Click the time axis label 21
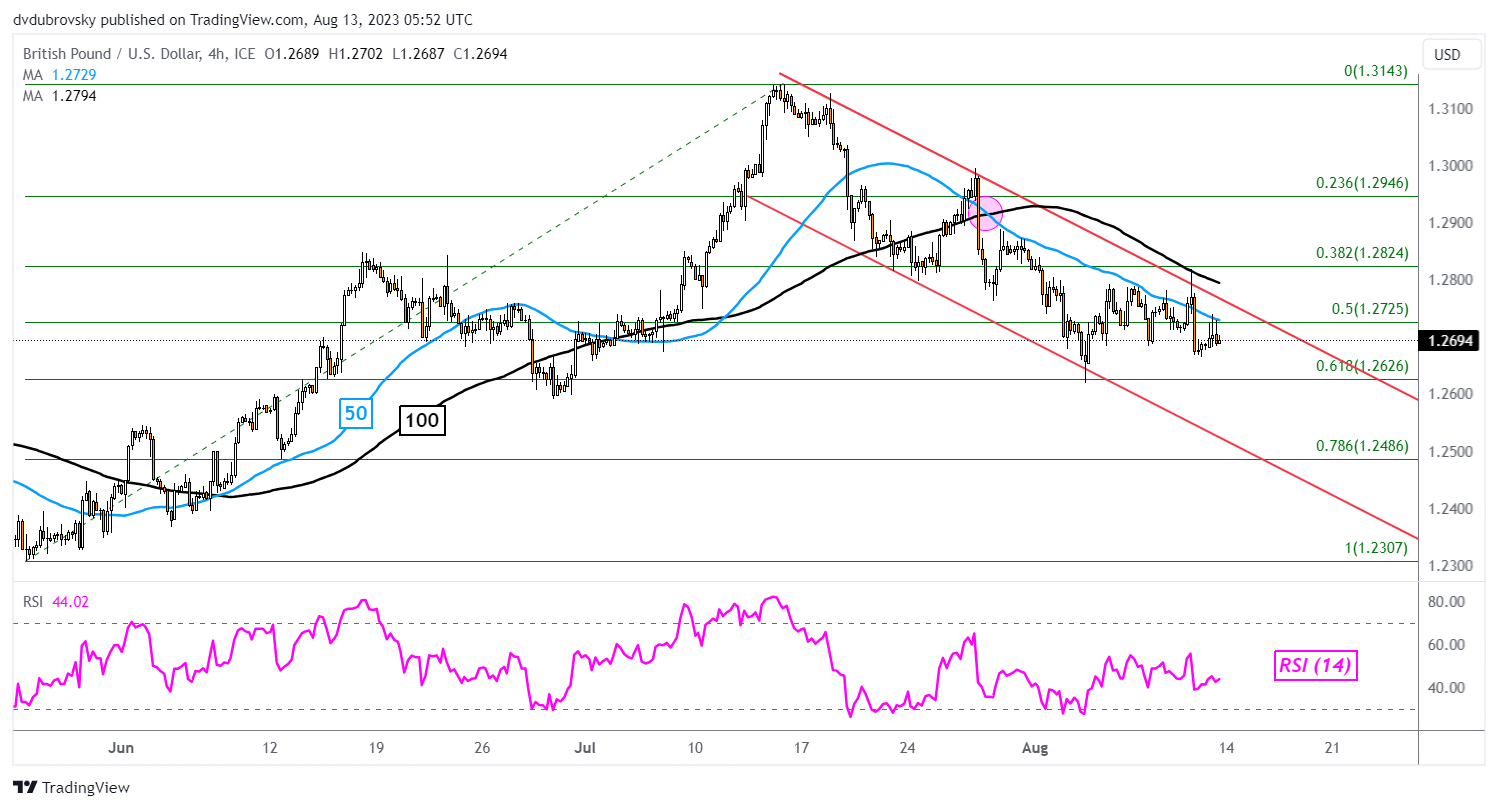 pyautogui.click(x=1330, y=748)
